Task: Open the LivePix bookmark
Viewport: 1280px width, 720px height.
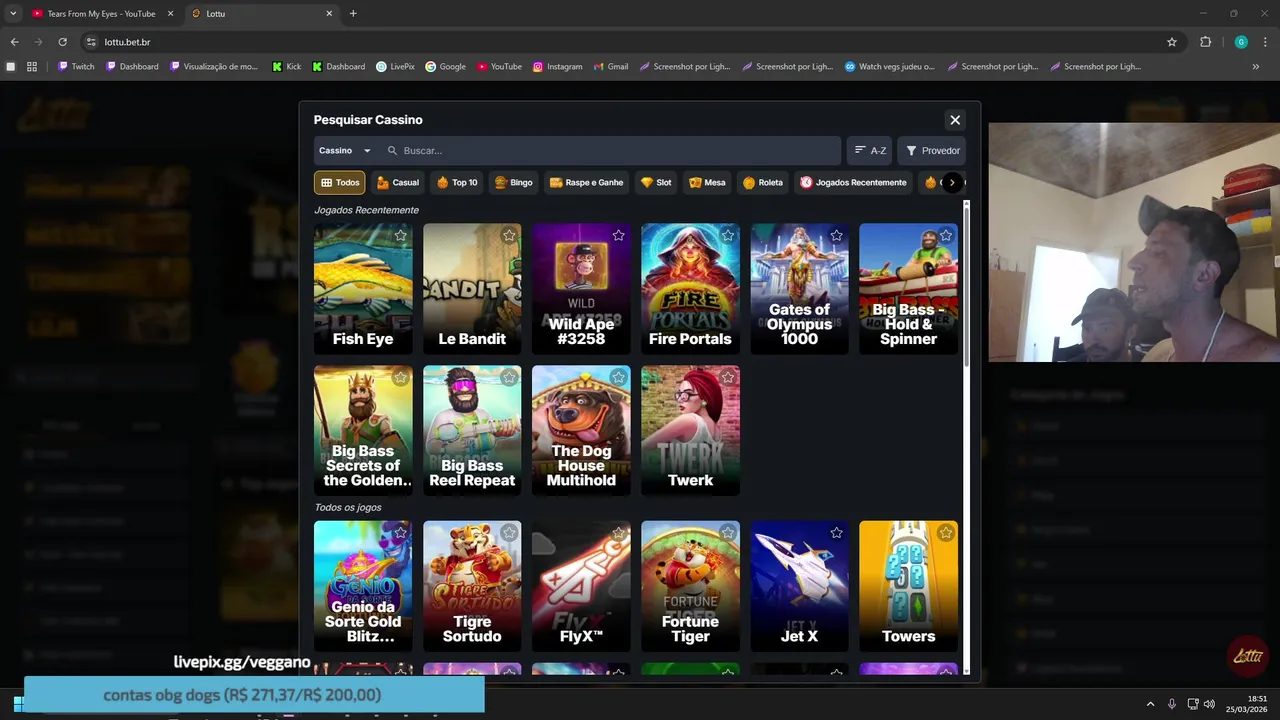Action: (x=395, y=67)
